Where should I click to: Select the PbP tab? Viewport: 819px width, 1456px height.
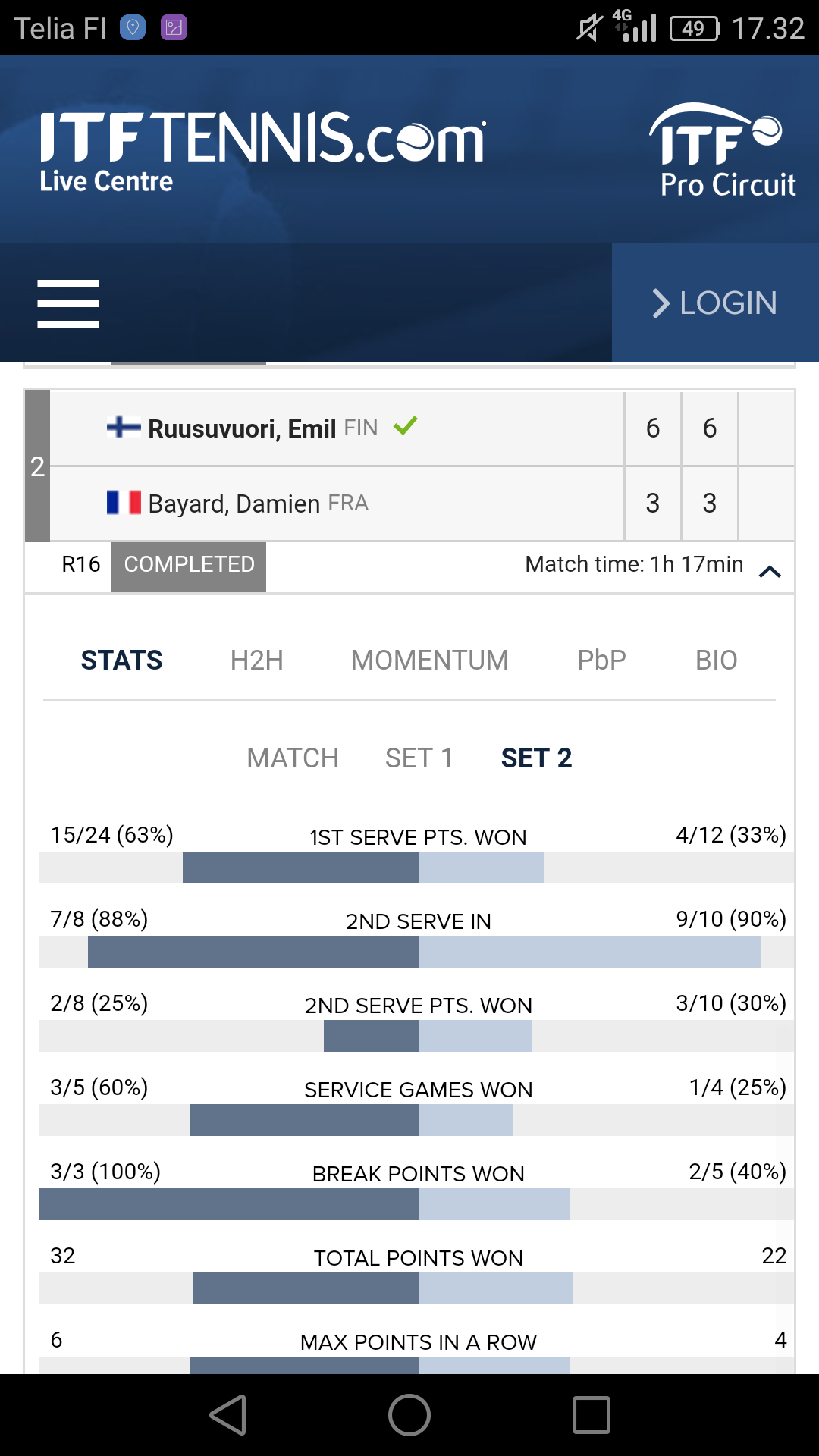[x=601, y=661]
